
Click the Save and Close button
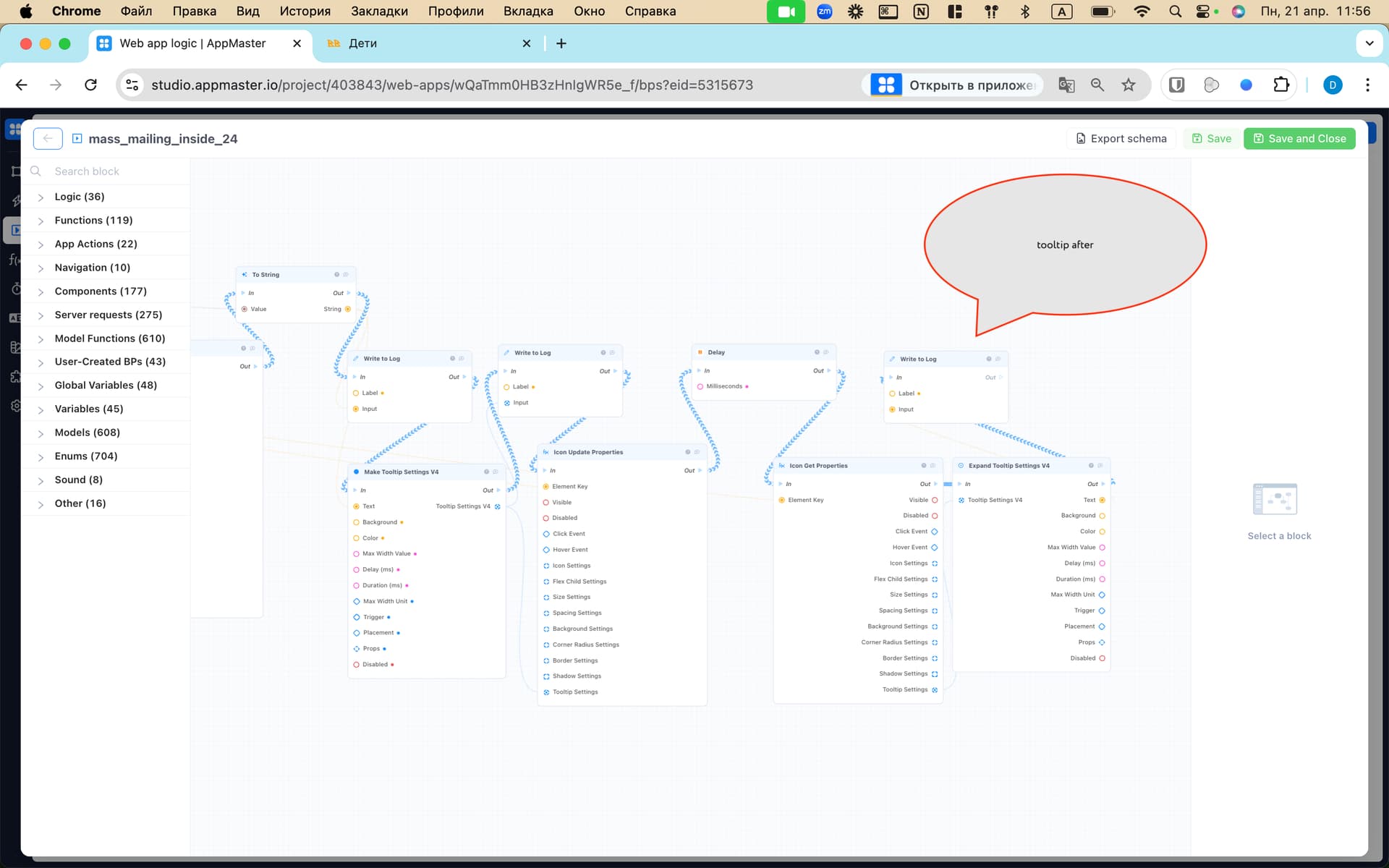pos(1299,138)
